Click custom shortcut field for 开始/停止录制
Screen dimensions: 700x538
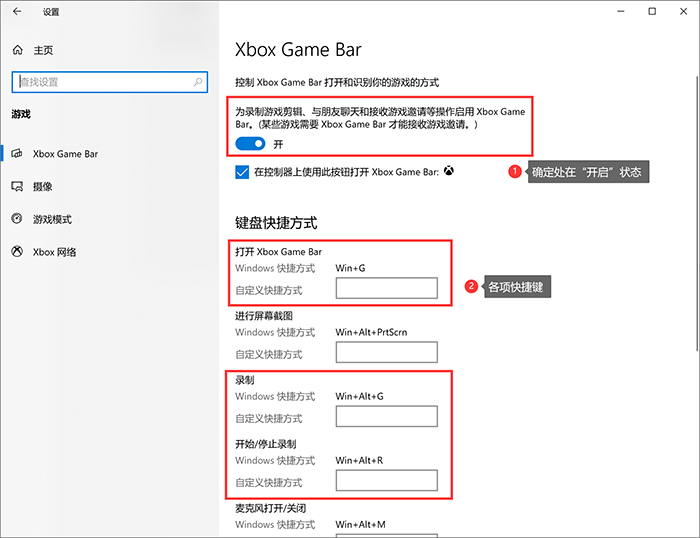tap(387, 480)
